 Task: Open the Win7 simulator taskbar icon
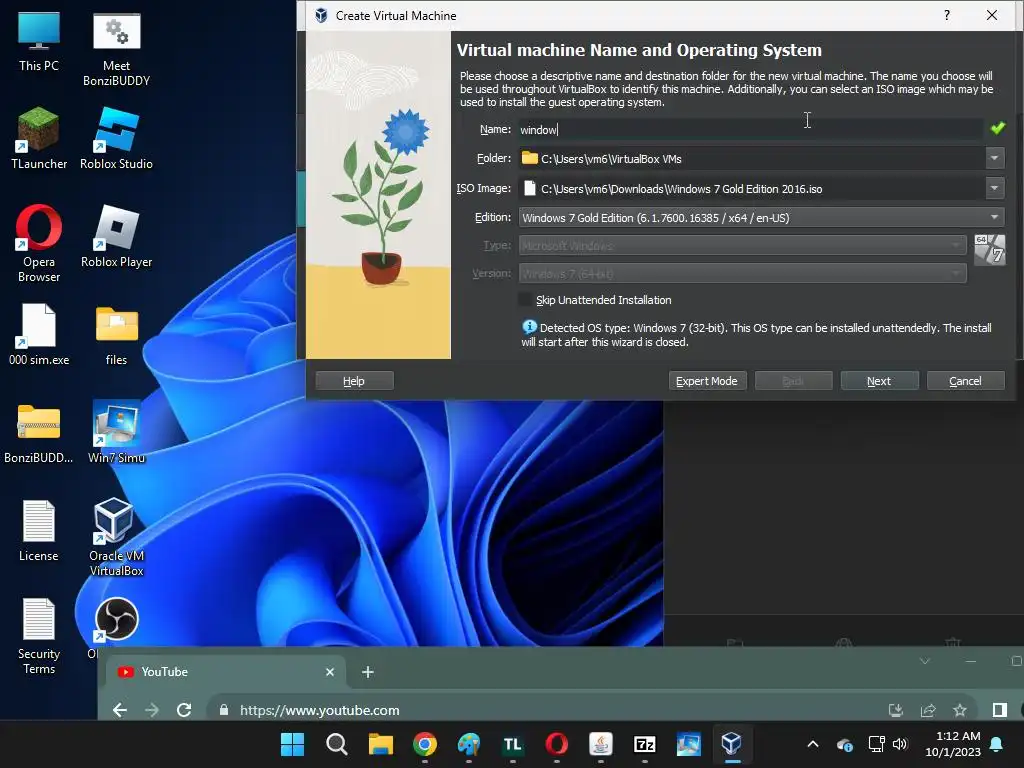click(688, 744)
